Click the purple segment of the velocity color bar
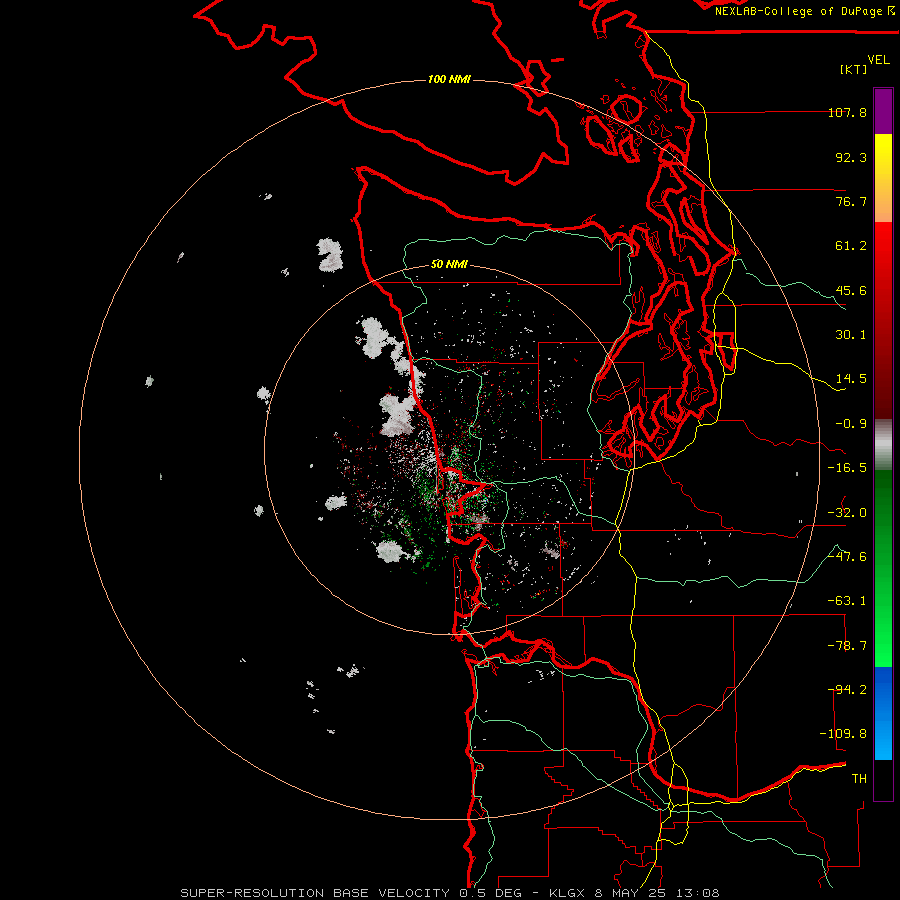This screenshot has width=900, height=900. (x=883, y=112)
